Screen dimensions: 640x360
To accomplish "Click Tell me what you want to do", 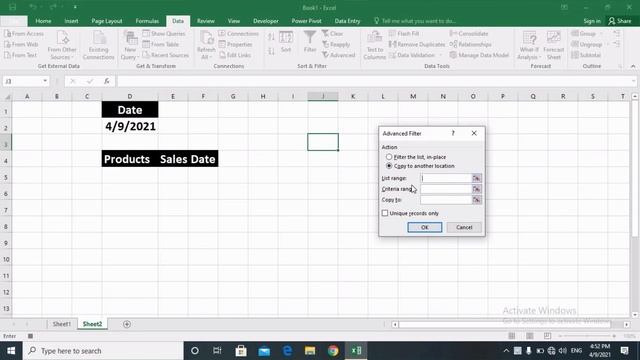I will [415, 21].
